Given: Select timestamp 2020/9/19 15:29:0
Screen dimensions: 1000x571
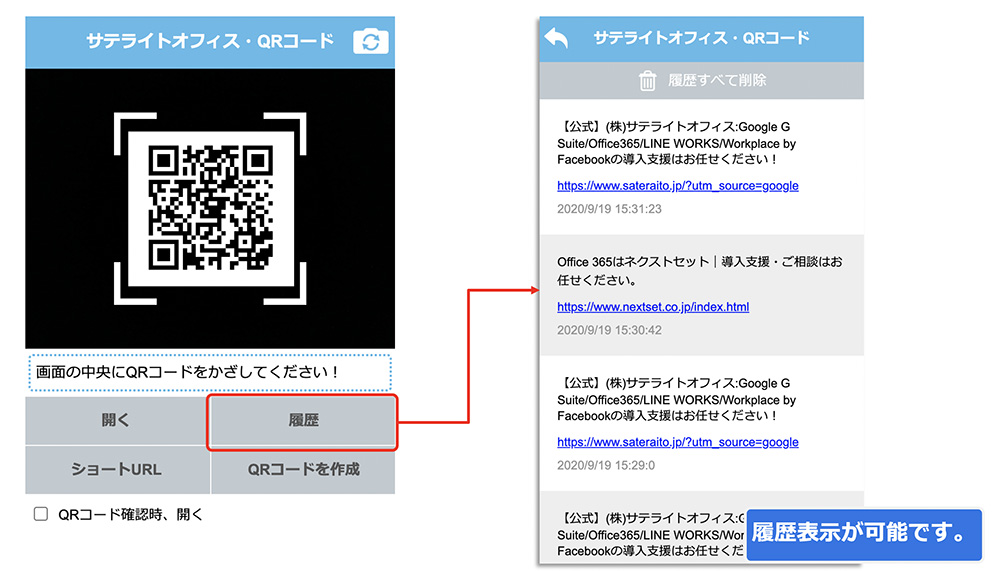Looking at the screenshot, I should (606, 465).
